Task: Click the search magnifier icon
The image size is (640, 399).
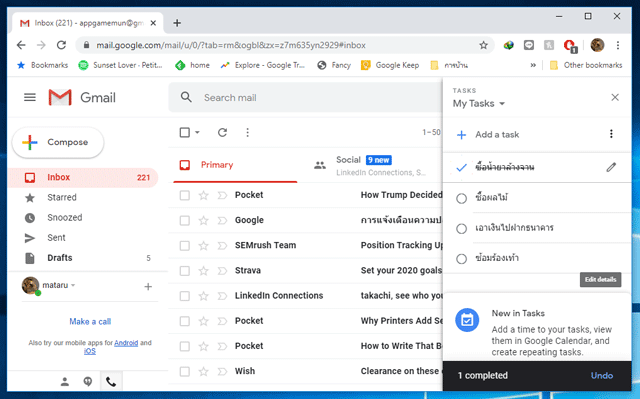Action: point(186,97)
